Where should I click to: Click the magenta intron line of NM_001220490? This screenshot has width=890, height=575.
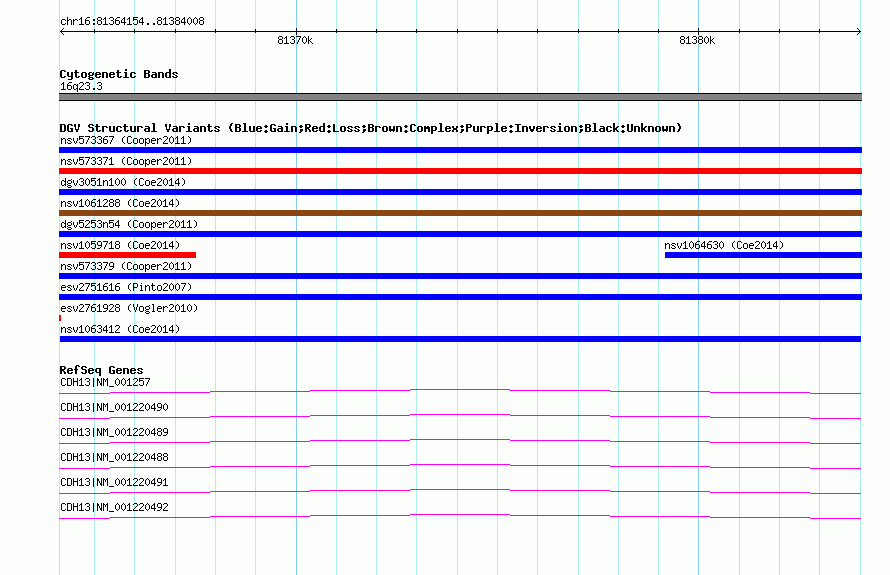coord(460,415)
